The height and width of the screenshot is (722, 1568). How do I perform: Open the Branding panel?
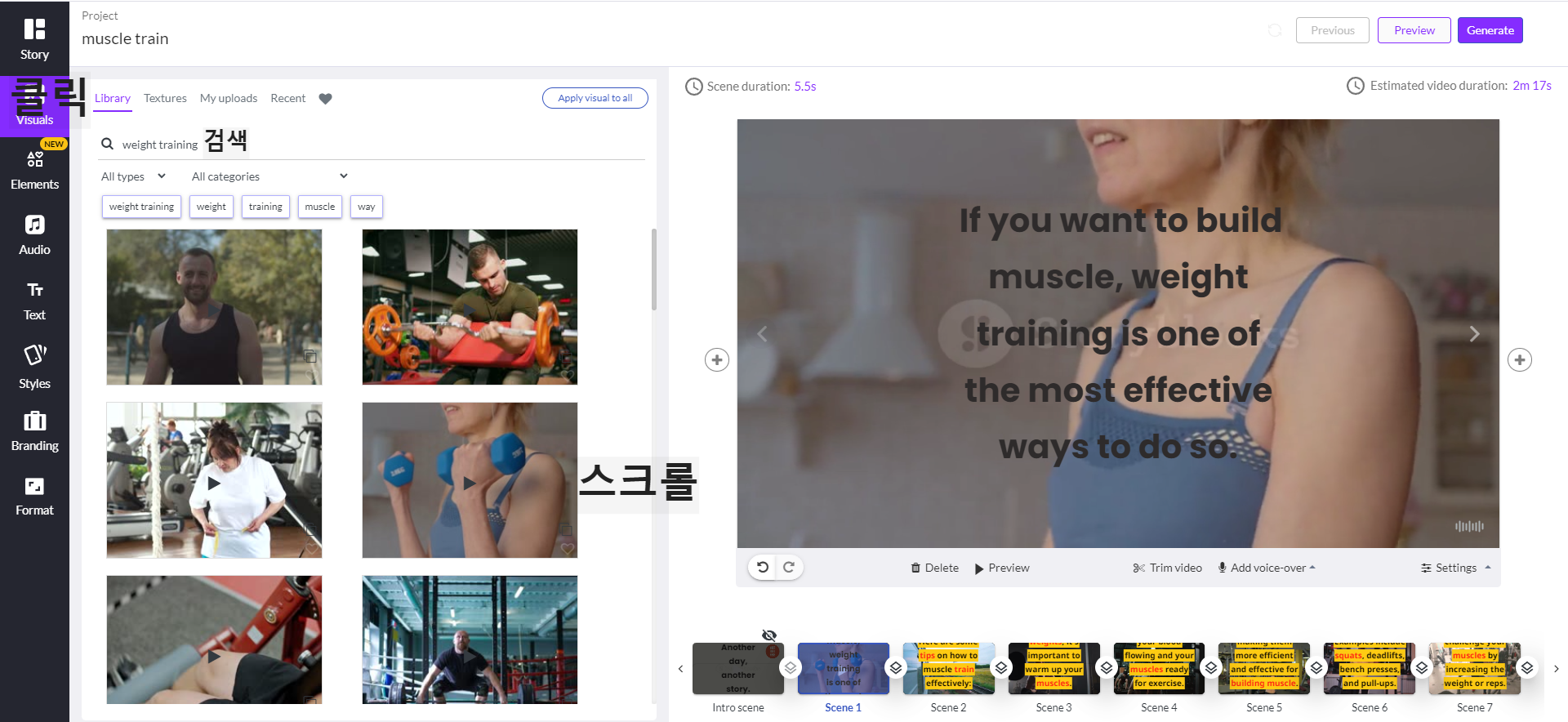point(34,431)
